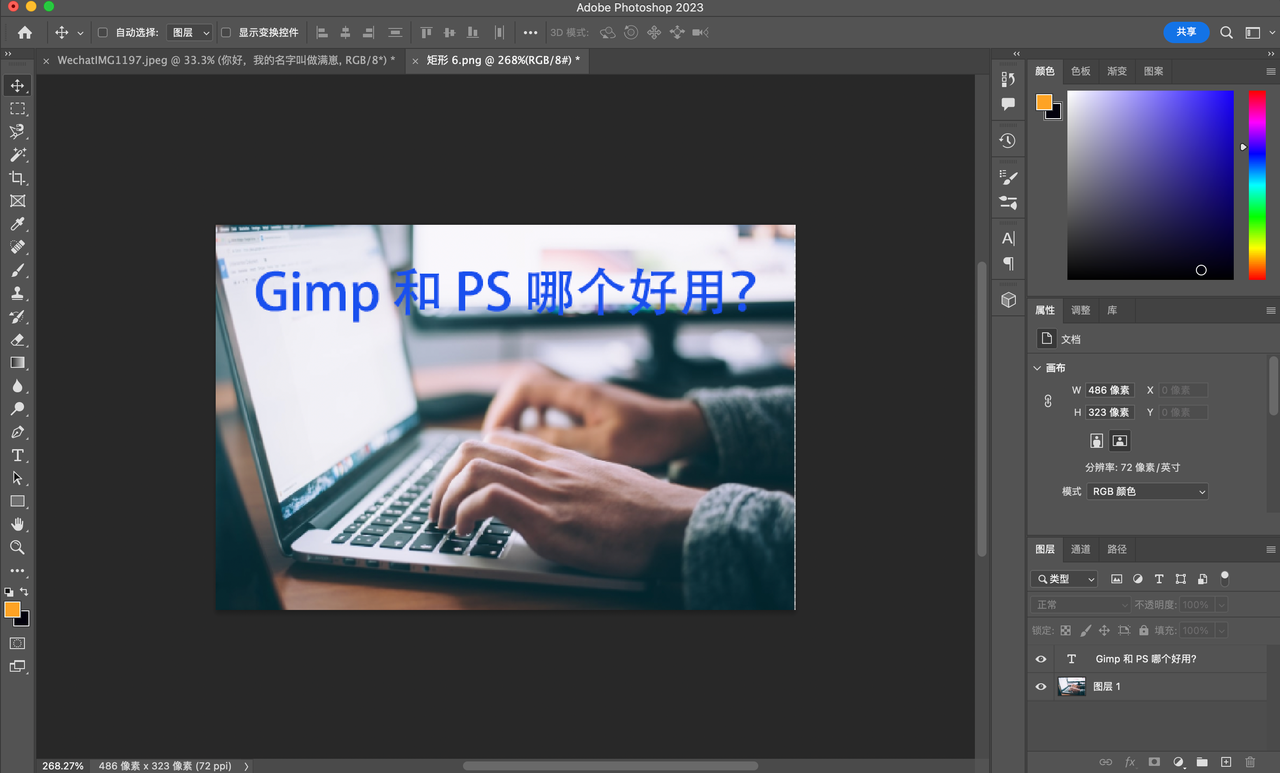Image resolution: width=1280 pixels, height=773 pixels.
Task: Click the 共享 share button
Action: coord(1186,32)
